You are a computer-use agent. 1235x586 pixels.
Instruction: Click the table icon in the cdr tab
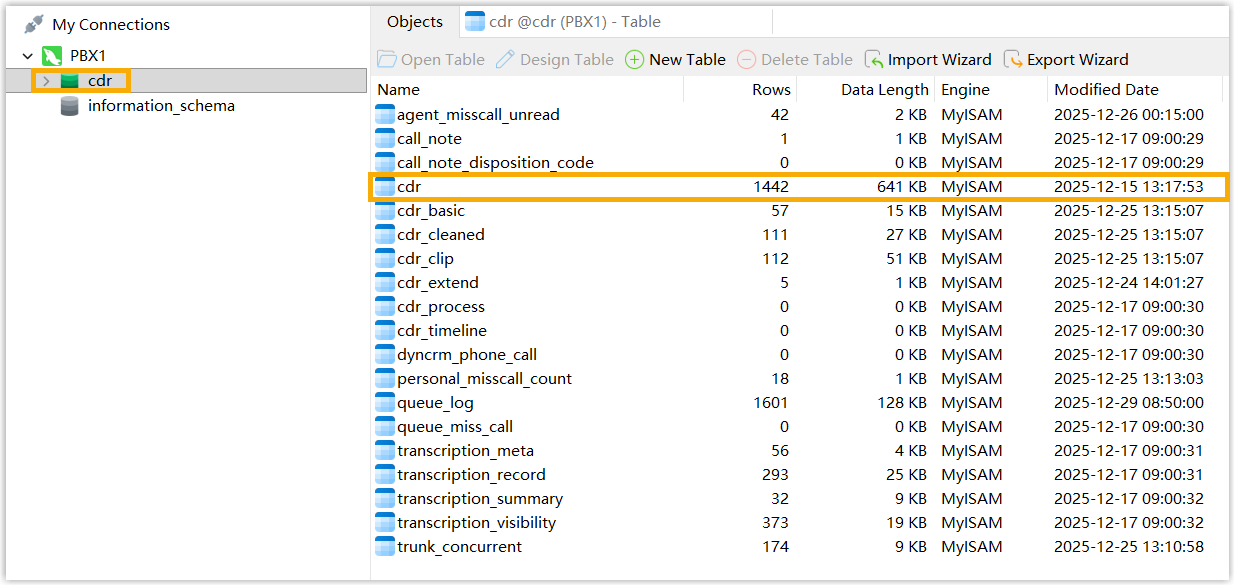474,21
